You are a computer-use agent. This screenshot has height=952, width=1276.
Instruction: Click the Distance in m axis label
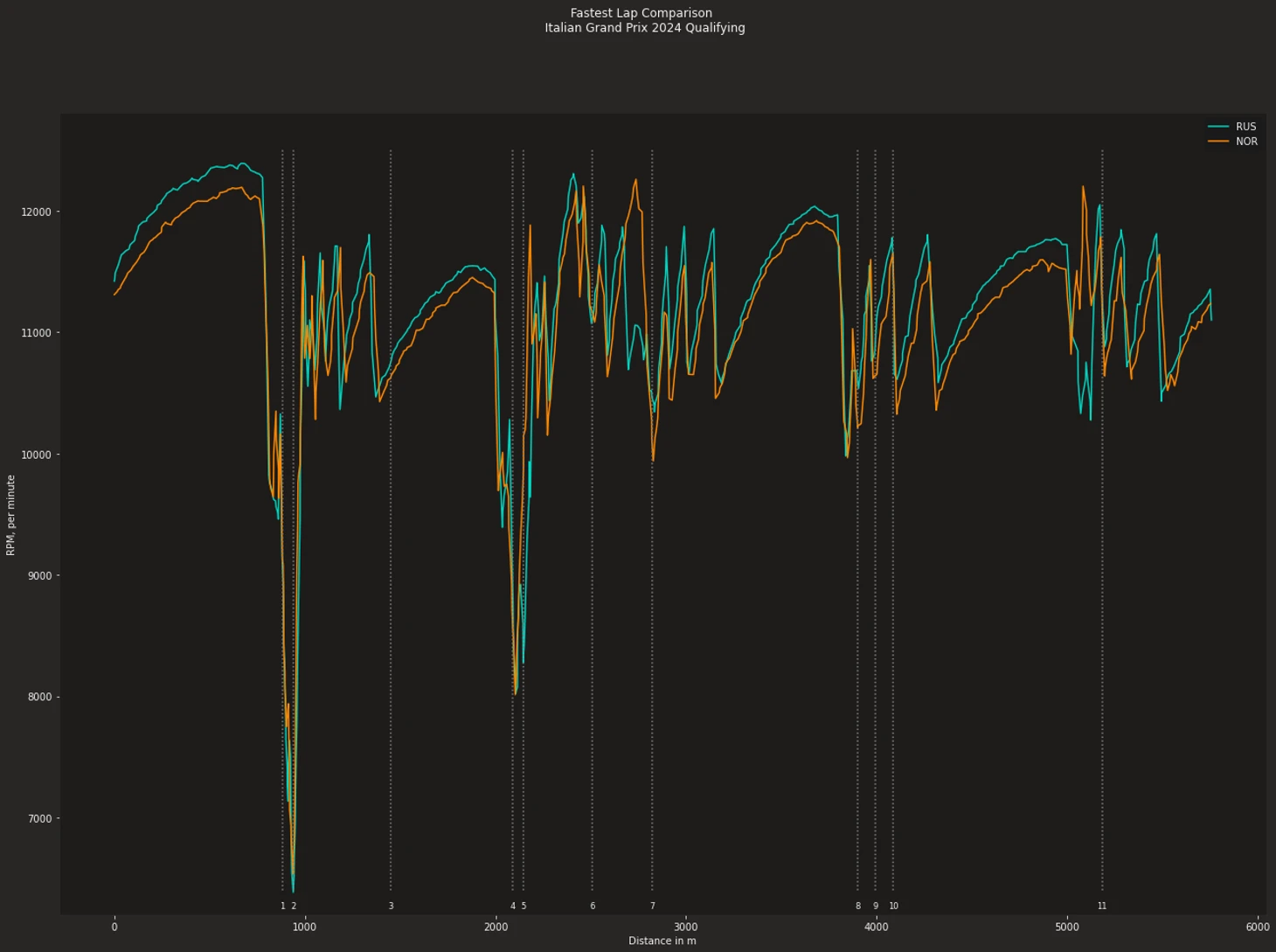662,942
